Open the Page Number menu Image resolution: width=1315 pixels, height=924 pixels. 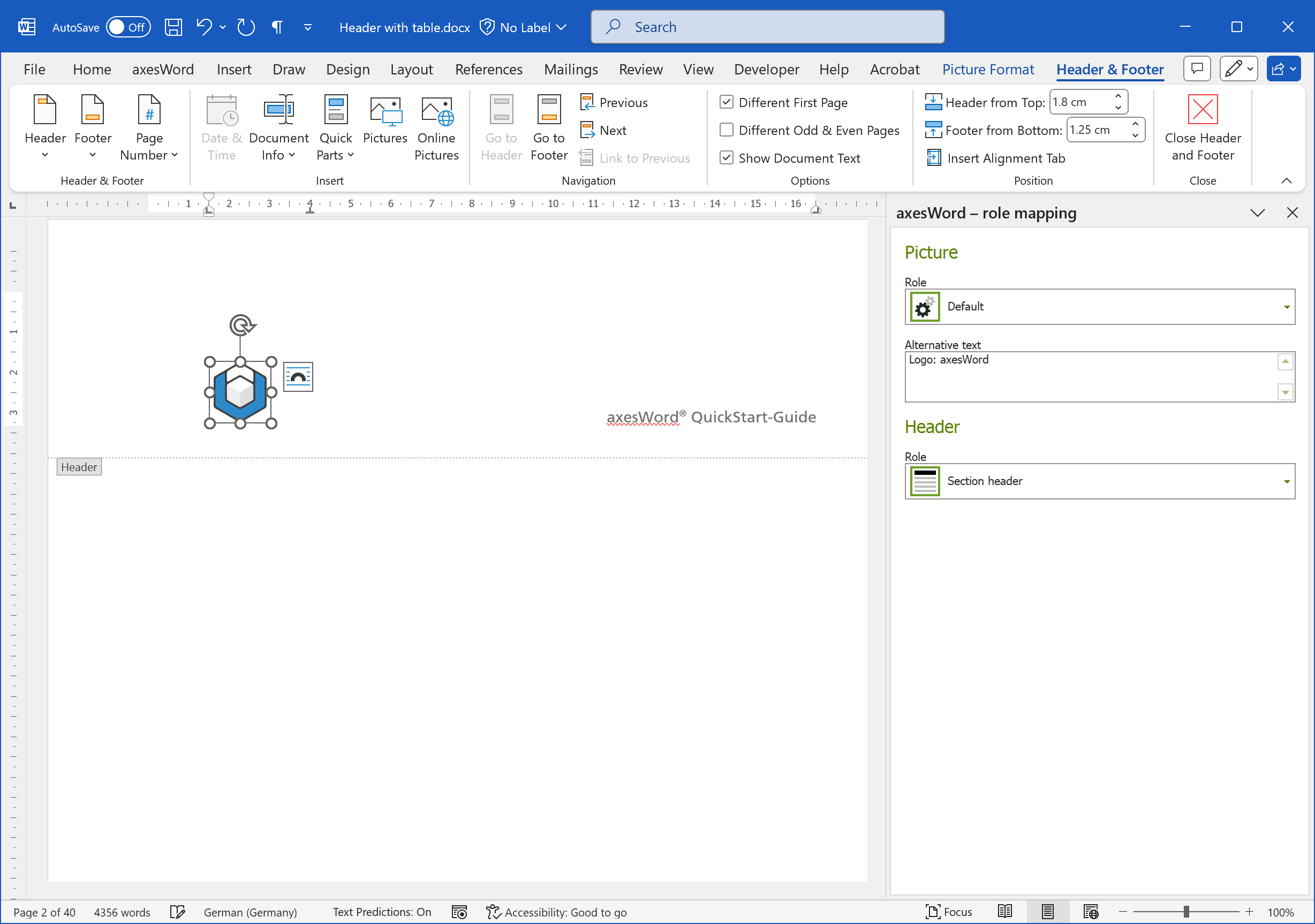point(149,127)
